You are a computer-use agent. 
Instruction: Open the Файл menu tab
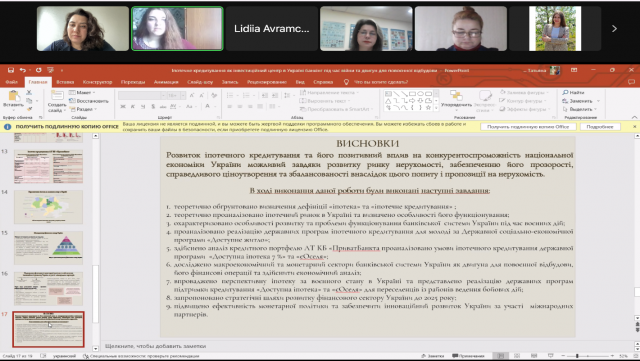(11, 82)
